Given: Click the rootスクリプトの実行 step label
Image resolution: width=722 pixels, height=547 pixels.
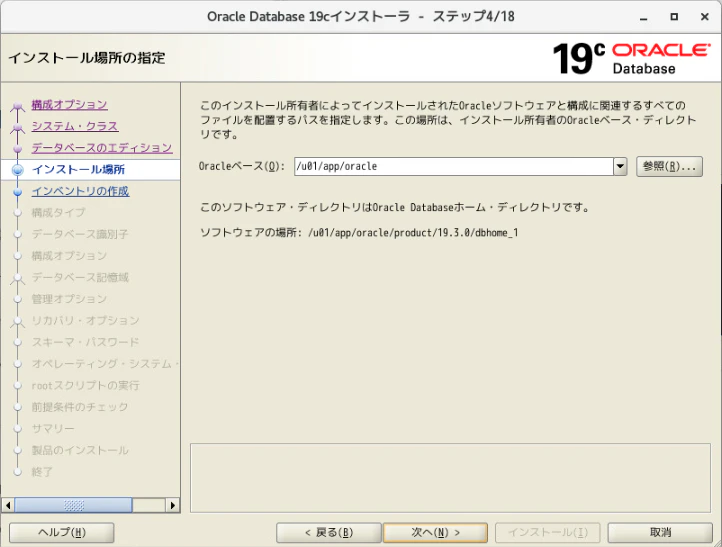Looking at the screenshot, I should click(85, 385).
